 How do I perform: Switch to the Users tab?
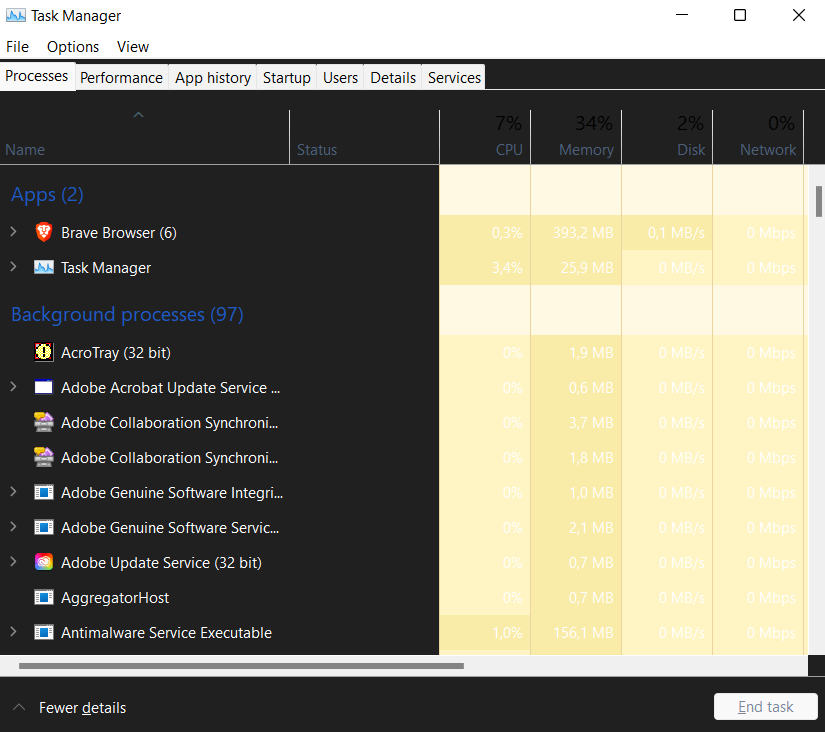click(340, 78)
